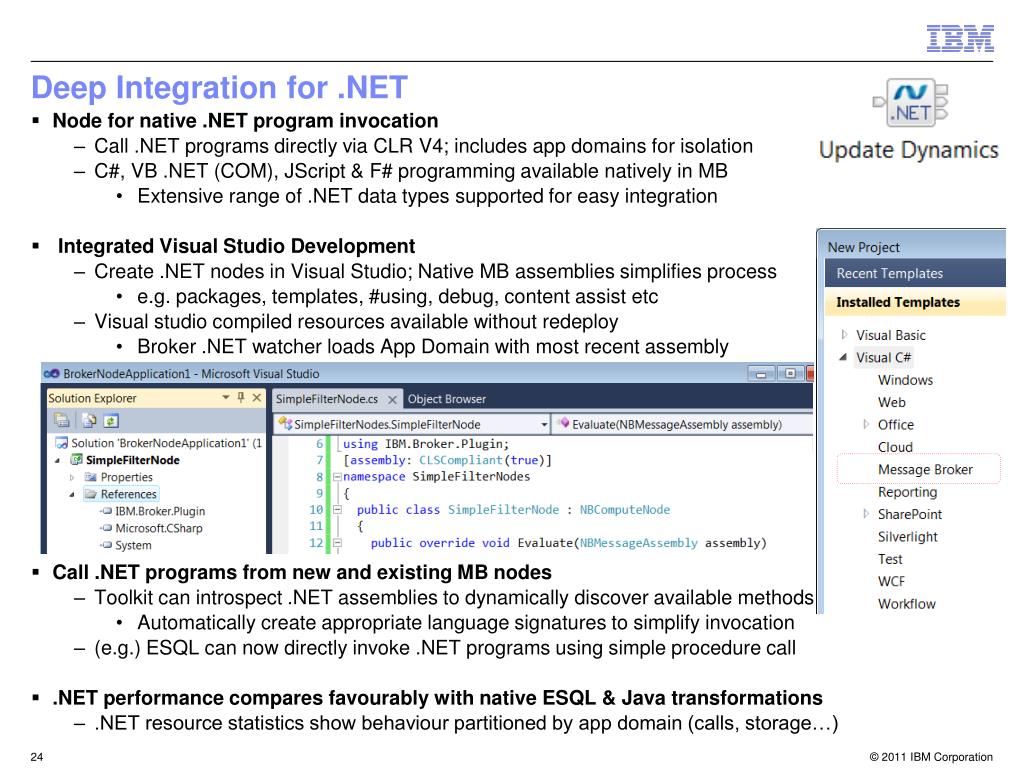Screen dimensions: 1024x768
Task: Click second Solution Explorer toolbar icon
Action: [89, 421]
